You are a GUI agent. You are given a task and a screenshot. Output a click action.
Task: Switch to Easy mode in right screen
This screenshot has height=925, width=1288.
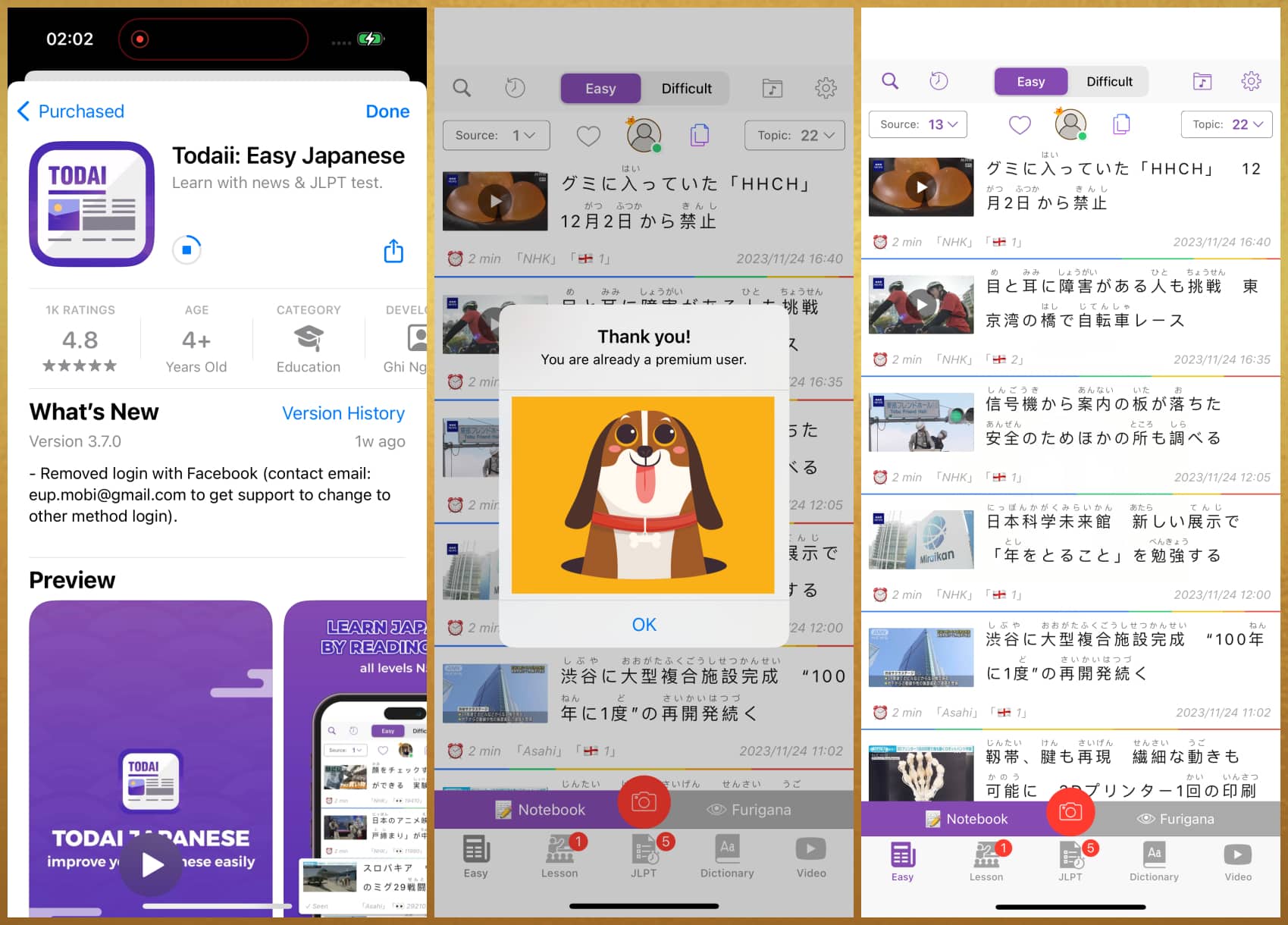(x=1030, y=81)
